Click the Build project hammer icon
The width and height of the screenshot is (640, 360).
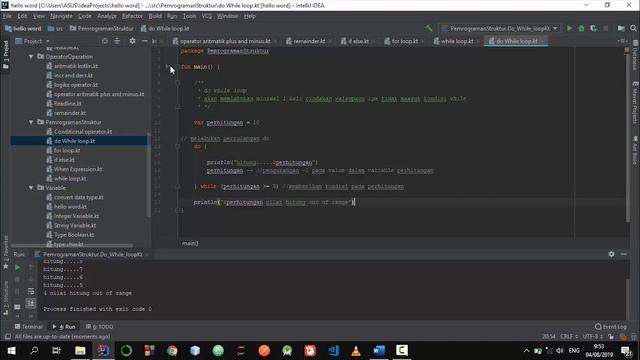(x=429, y=28)
